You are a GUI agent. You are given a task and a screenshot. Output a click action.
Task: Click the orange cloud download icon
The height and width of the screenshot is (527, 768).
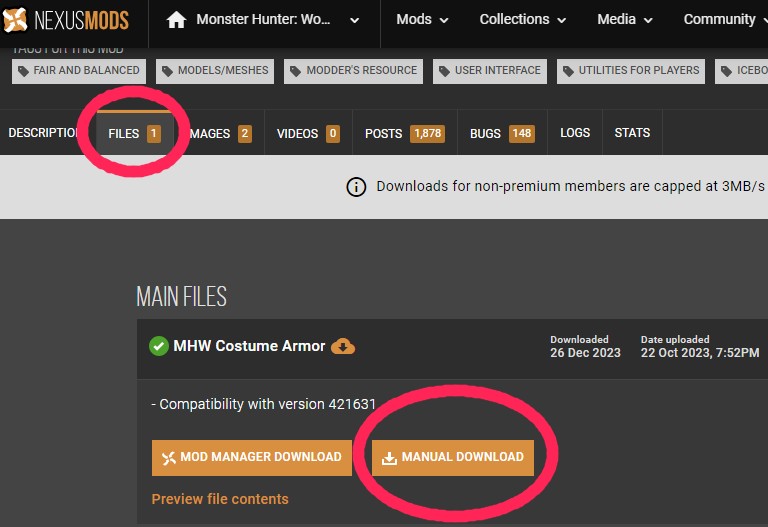pyautogui.click(x=343, y=346)
